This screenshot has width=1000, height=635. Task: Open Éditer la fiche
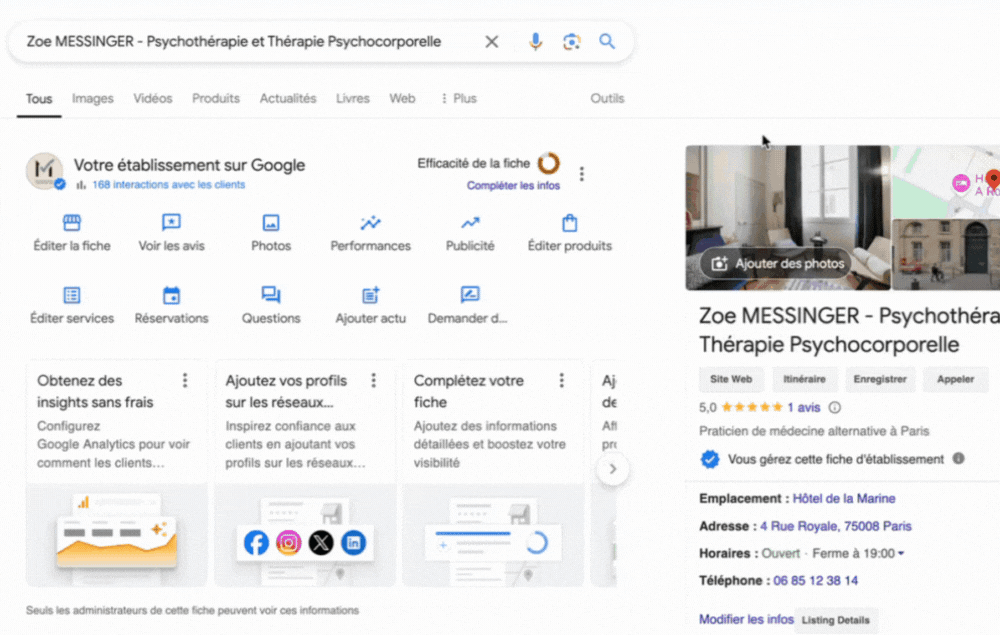[x=72, y=223]
